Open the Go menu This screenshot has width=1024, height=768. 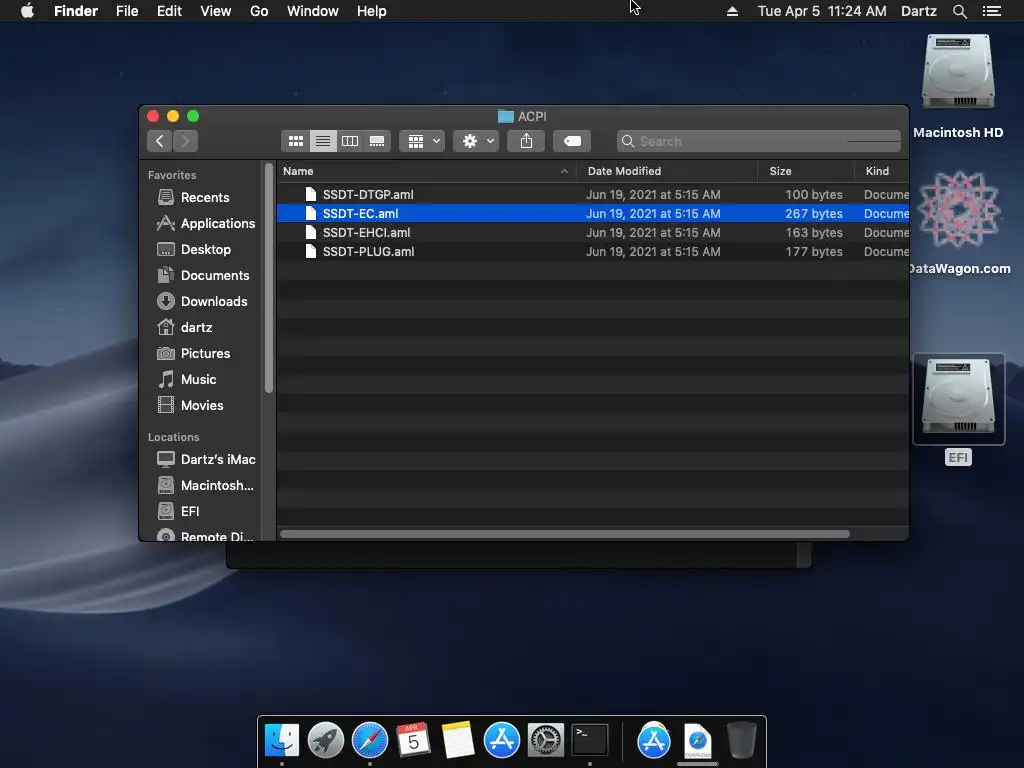(x=259, y=11)
